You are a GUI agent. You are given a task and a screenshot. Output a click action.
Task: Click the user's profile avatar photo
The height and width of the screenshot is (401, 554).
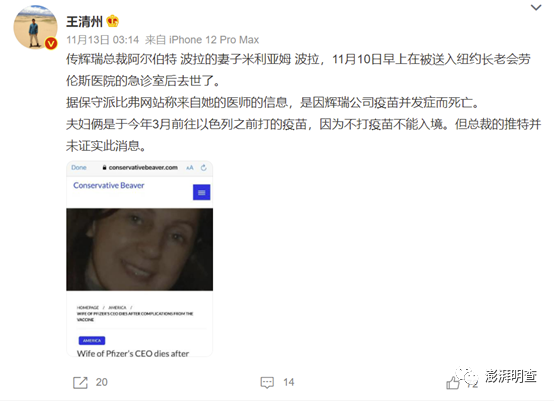35,27
